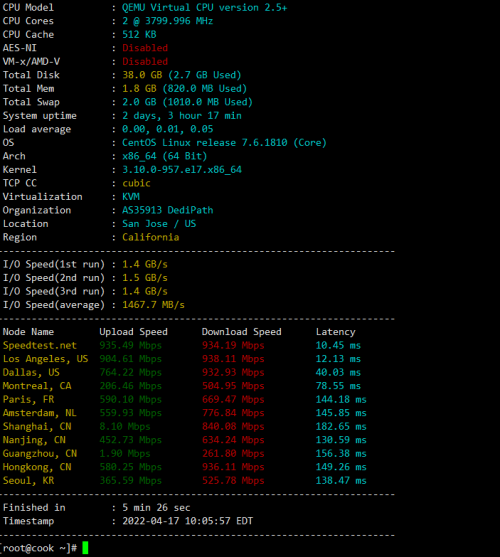Click I/O Speed 2nd run value 1.5 GB/s
Image resolution: width=500 pixels, height=557 pixels.
(x=145, y=277)
